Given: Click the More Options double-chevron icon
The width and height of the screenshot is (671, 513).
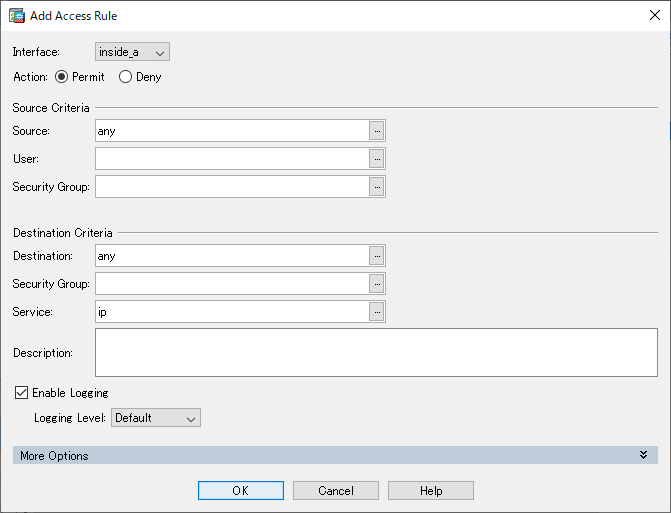Looking at the screenshot, I should [643, 455].
